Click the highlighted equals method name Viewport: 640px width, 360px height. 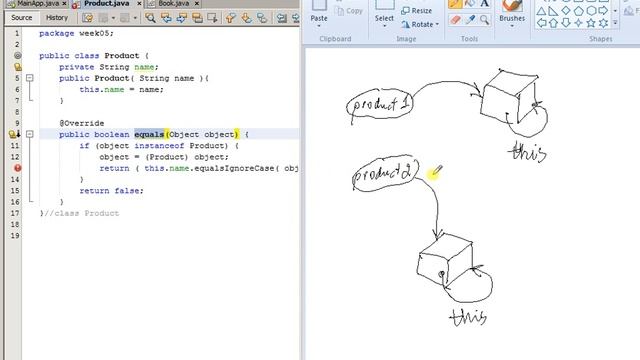pos(149,134)
